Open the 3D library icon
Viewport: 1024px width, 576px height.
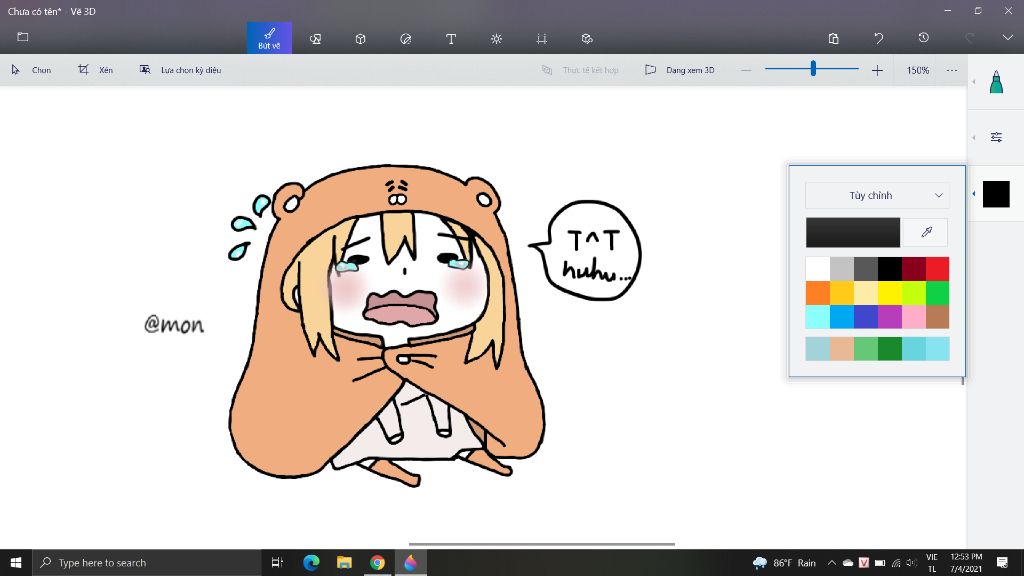tap(587, 39)
